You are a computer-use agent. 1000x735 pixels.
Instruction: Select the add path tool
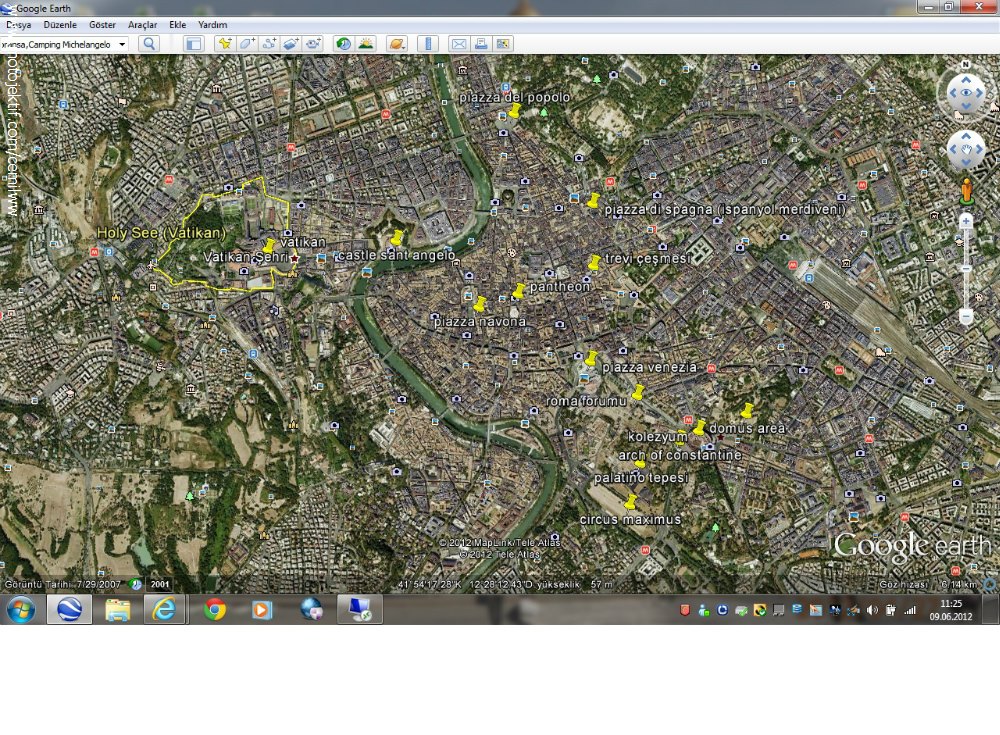tap(269, 43)
